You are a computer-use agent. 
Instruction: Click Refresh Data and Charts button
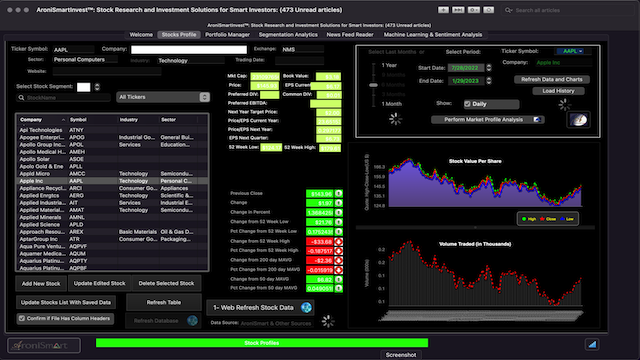[x=551, y=80]
